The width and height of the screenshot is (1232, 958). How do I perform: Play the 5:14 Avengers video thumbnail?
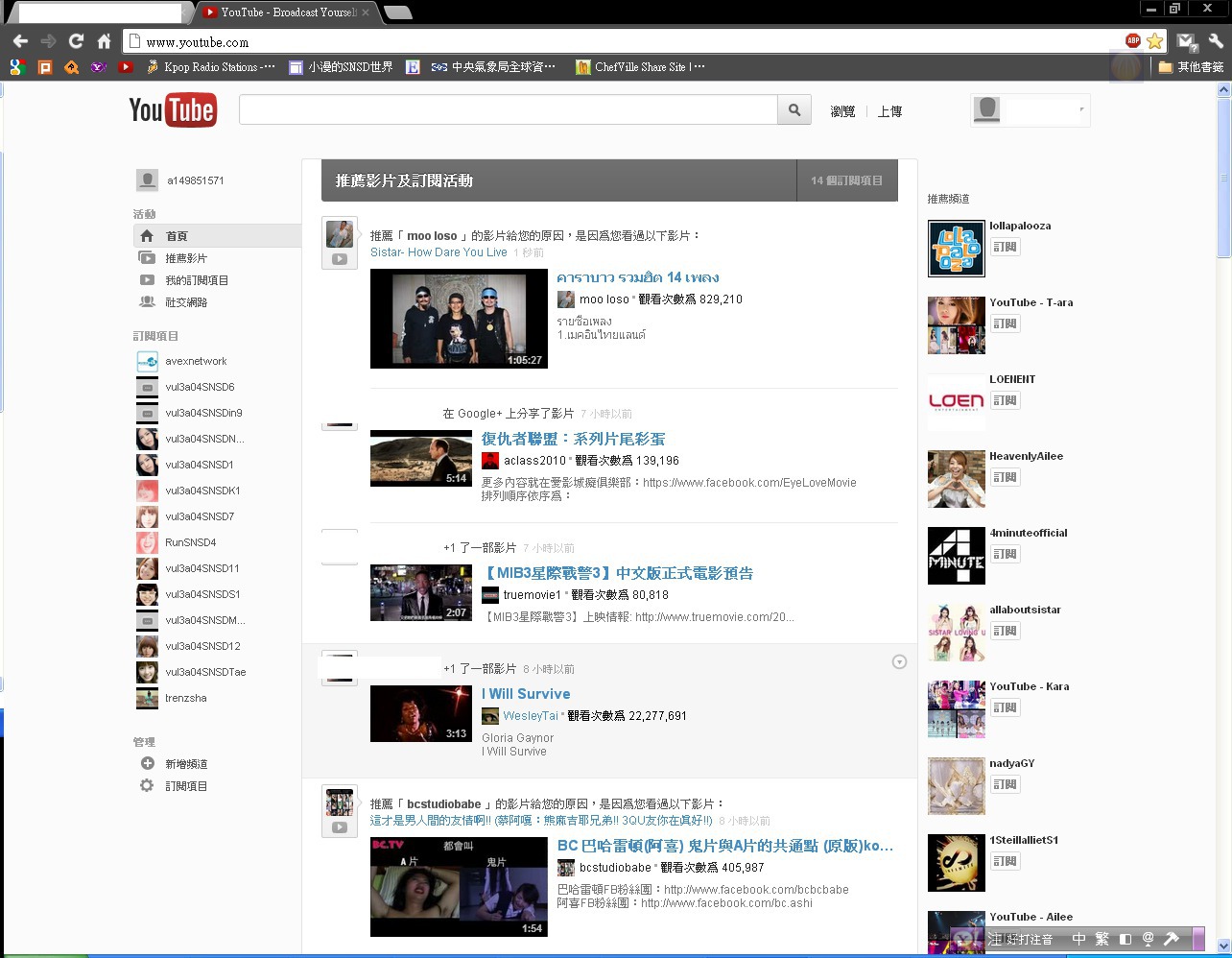[421, 458]
